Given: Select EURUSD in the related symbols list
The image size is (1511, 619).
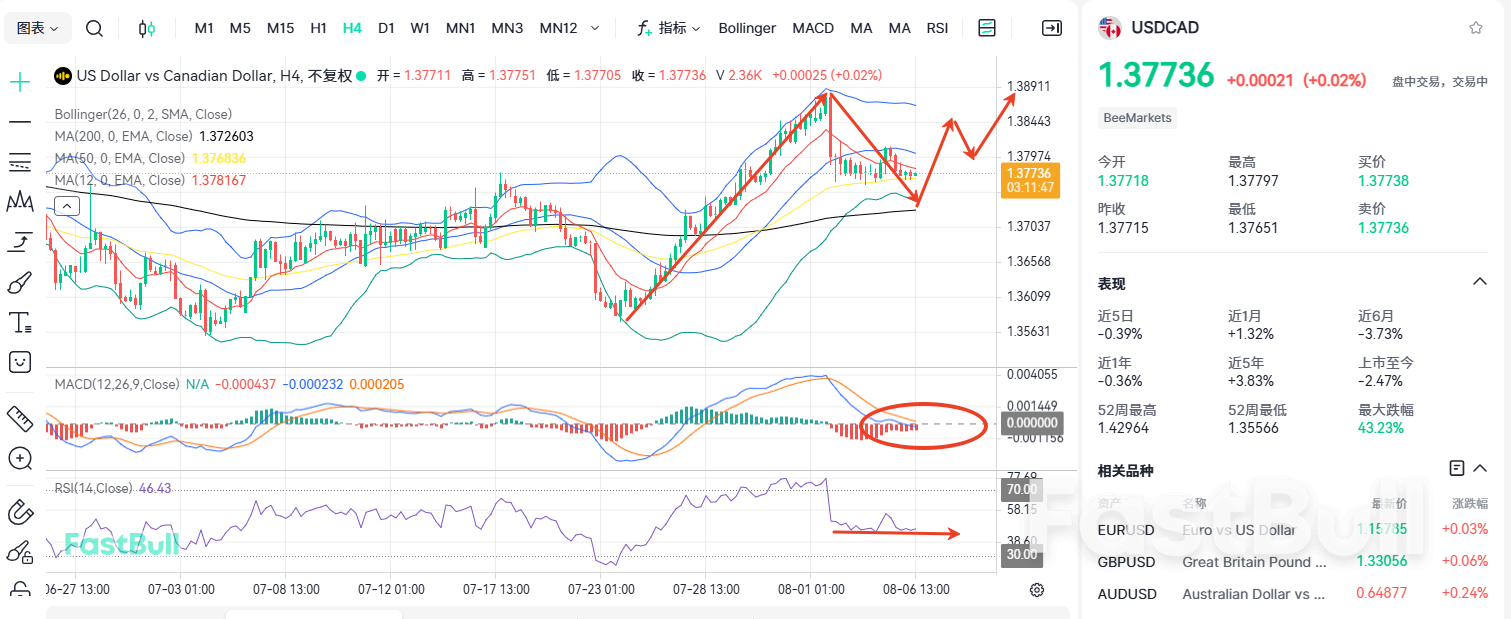Looking at the screenshot, I should (x=1126, y=530).
